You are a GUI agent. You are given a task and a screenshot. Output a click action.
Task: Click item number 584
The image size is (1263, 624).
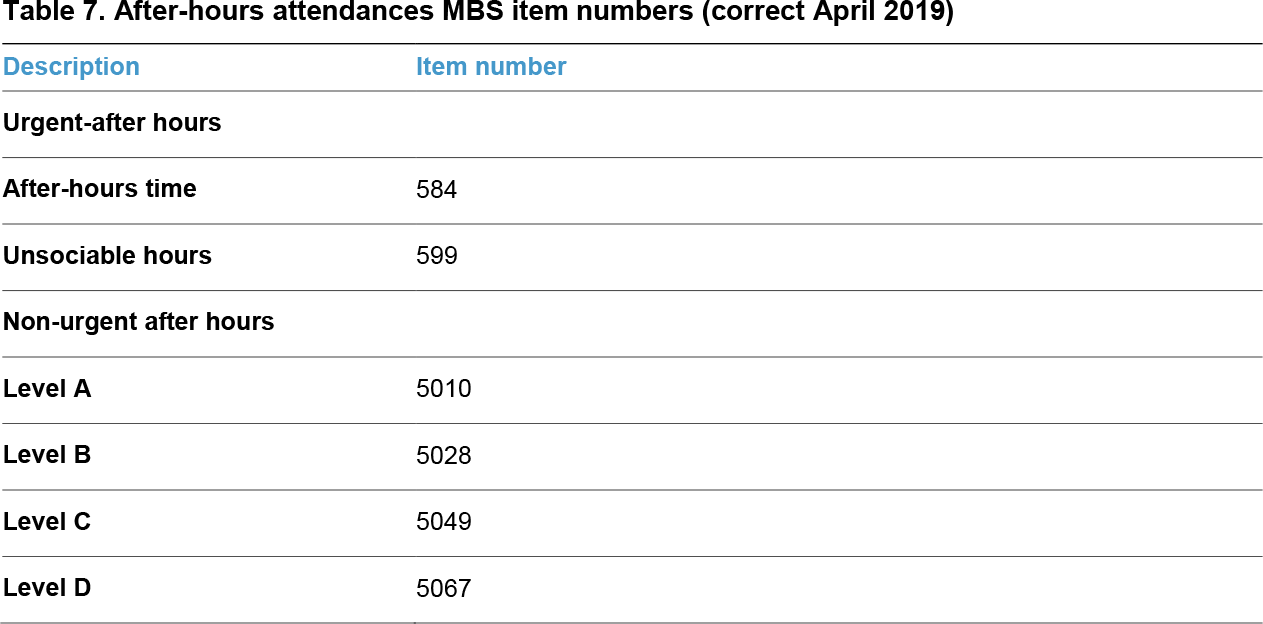click(436, 190)
